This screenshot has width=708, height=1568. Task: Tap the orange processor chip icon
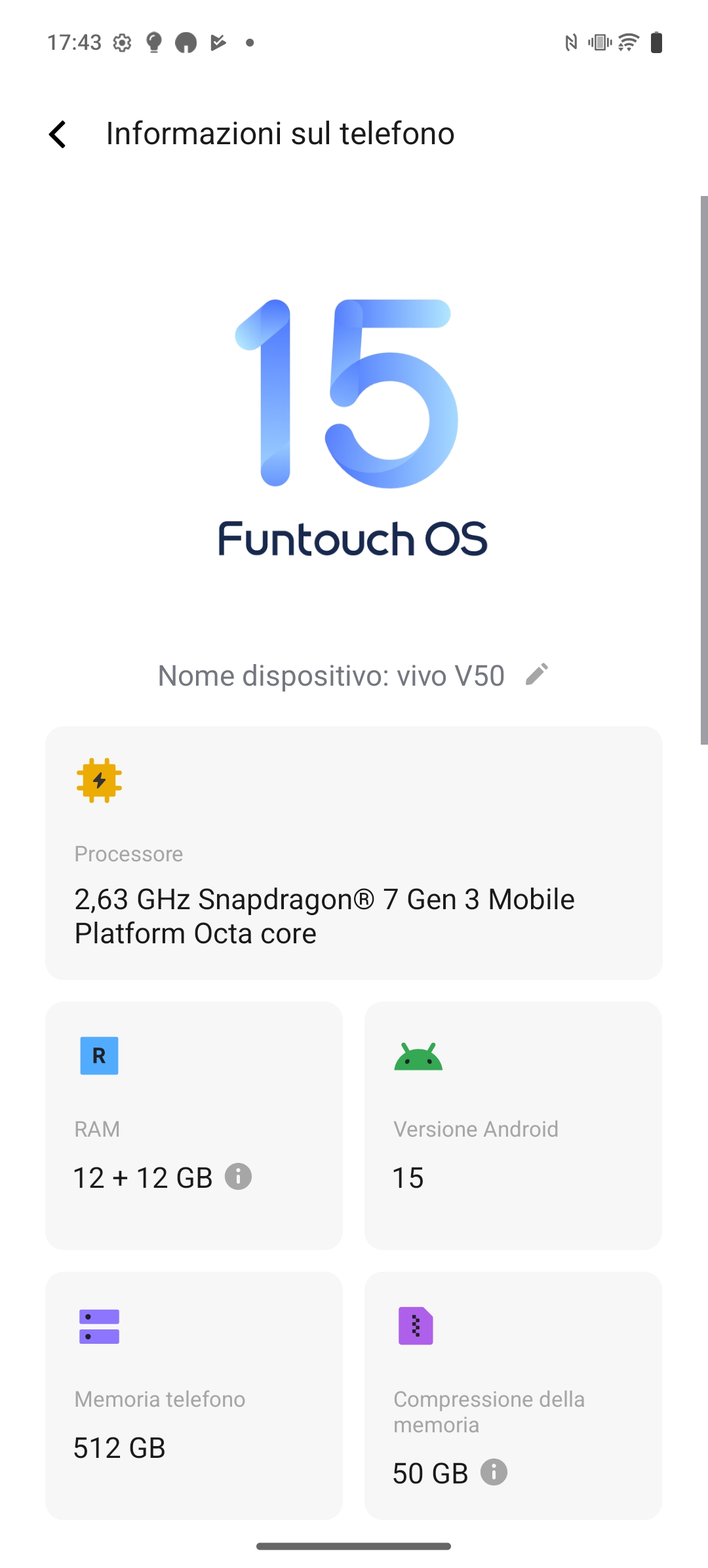coord(99,780)
